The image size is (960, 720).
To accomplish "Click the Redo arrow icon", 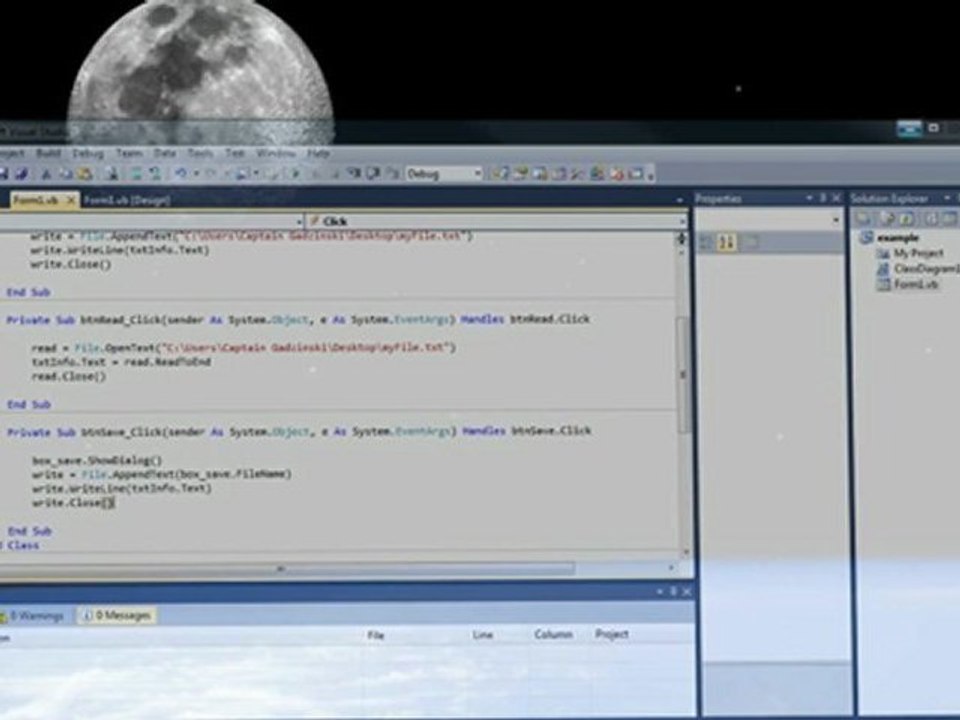I will point(211,174).
